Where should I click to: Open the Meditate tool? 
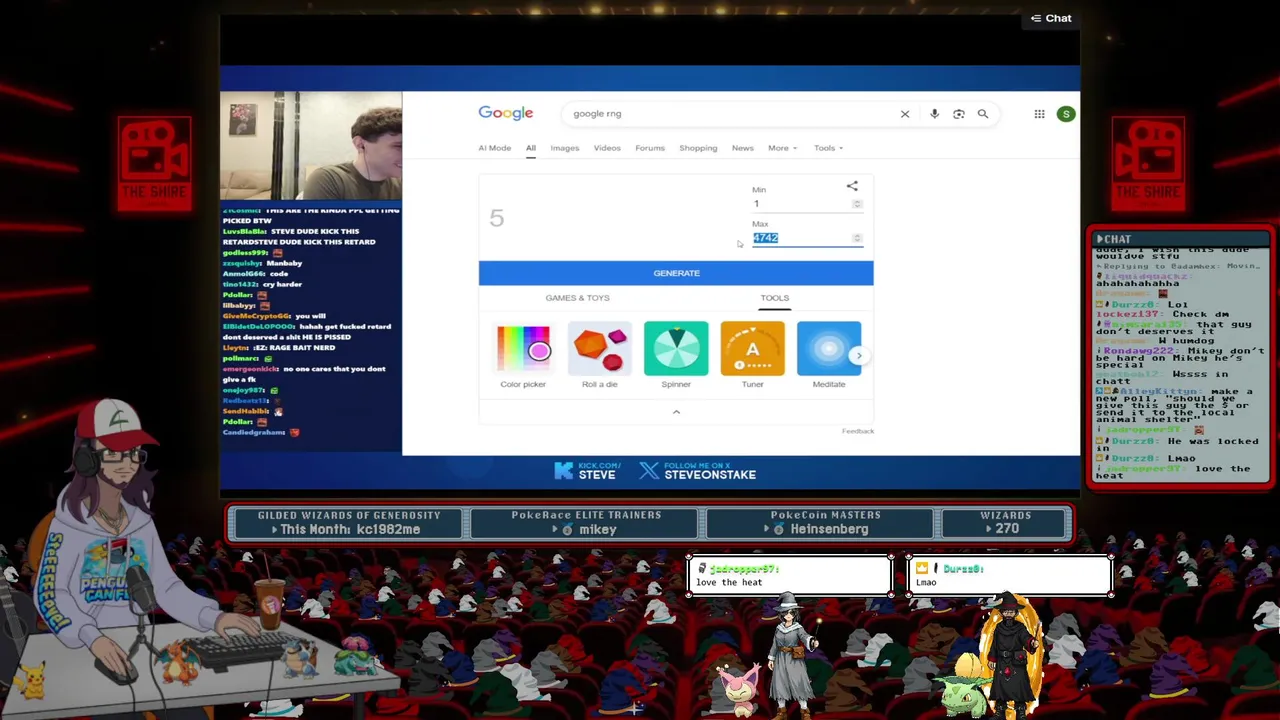coord(829,355)
